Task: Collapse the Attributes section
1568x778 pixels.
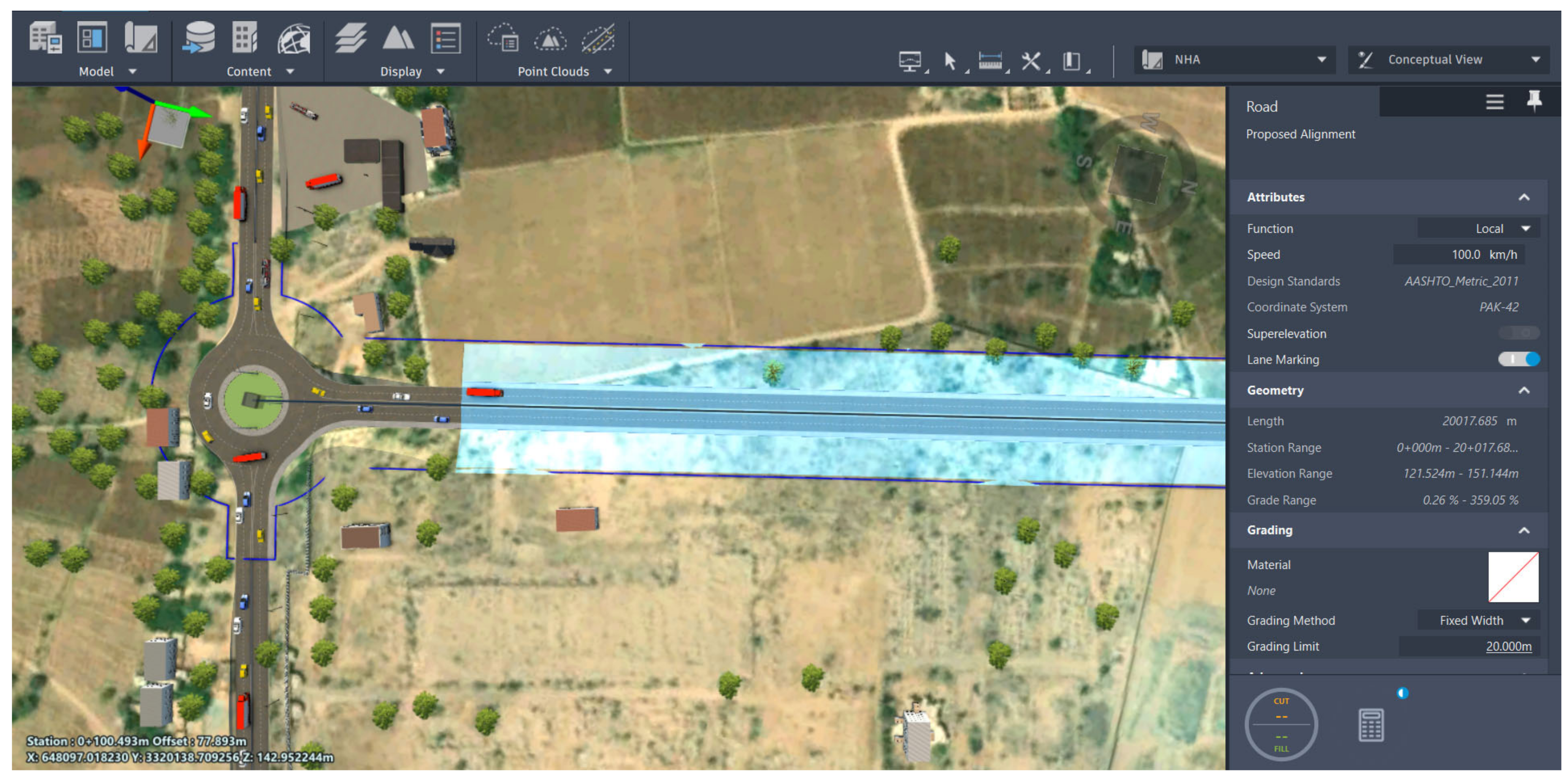Action: point(1524,197)
